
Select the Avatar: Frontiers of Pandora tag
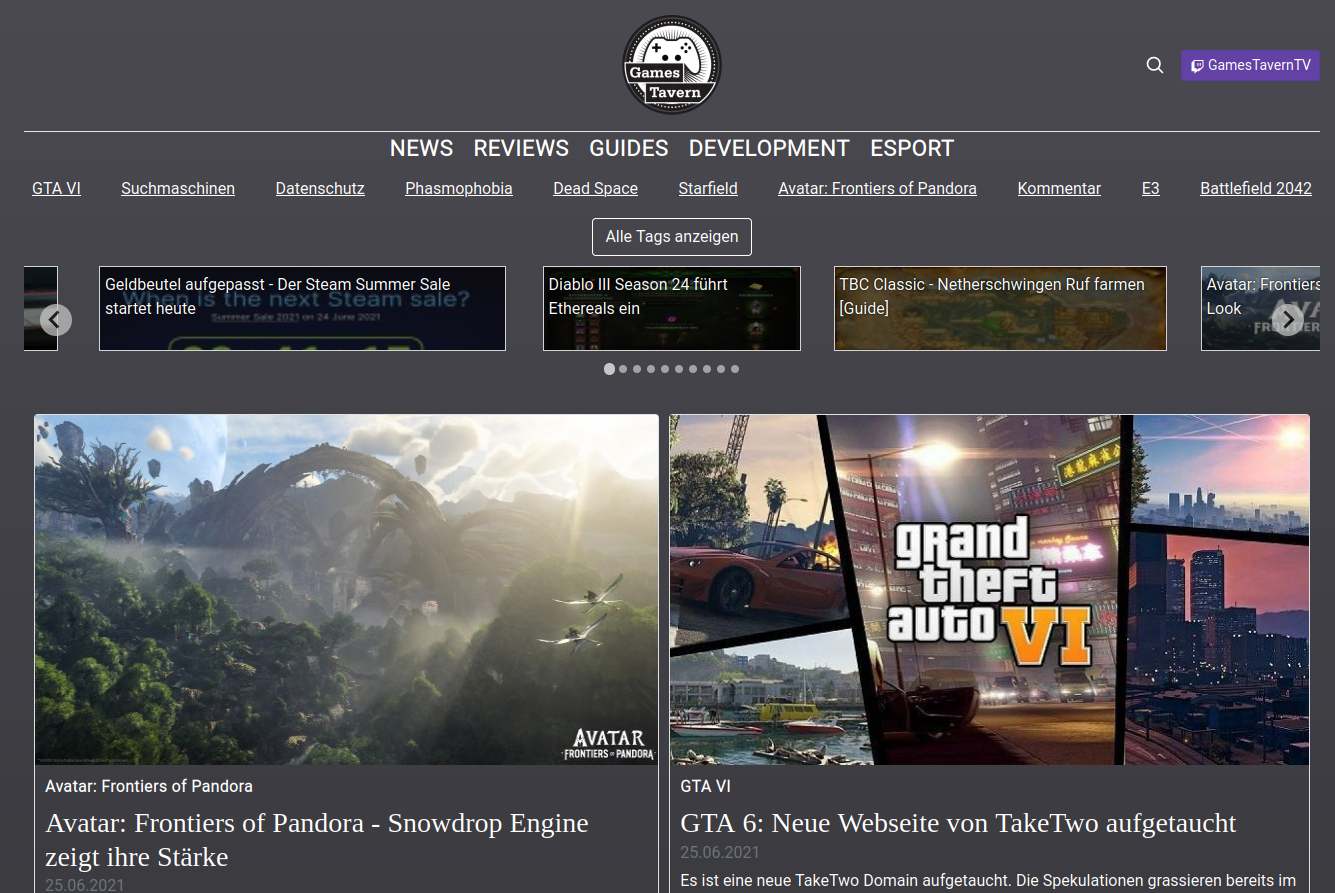tap(877, 188)
